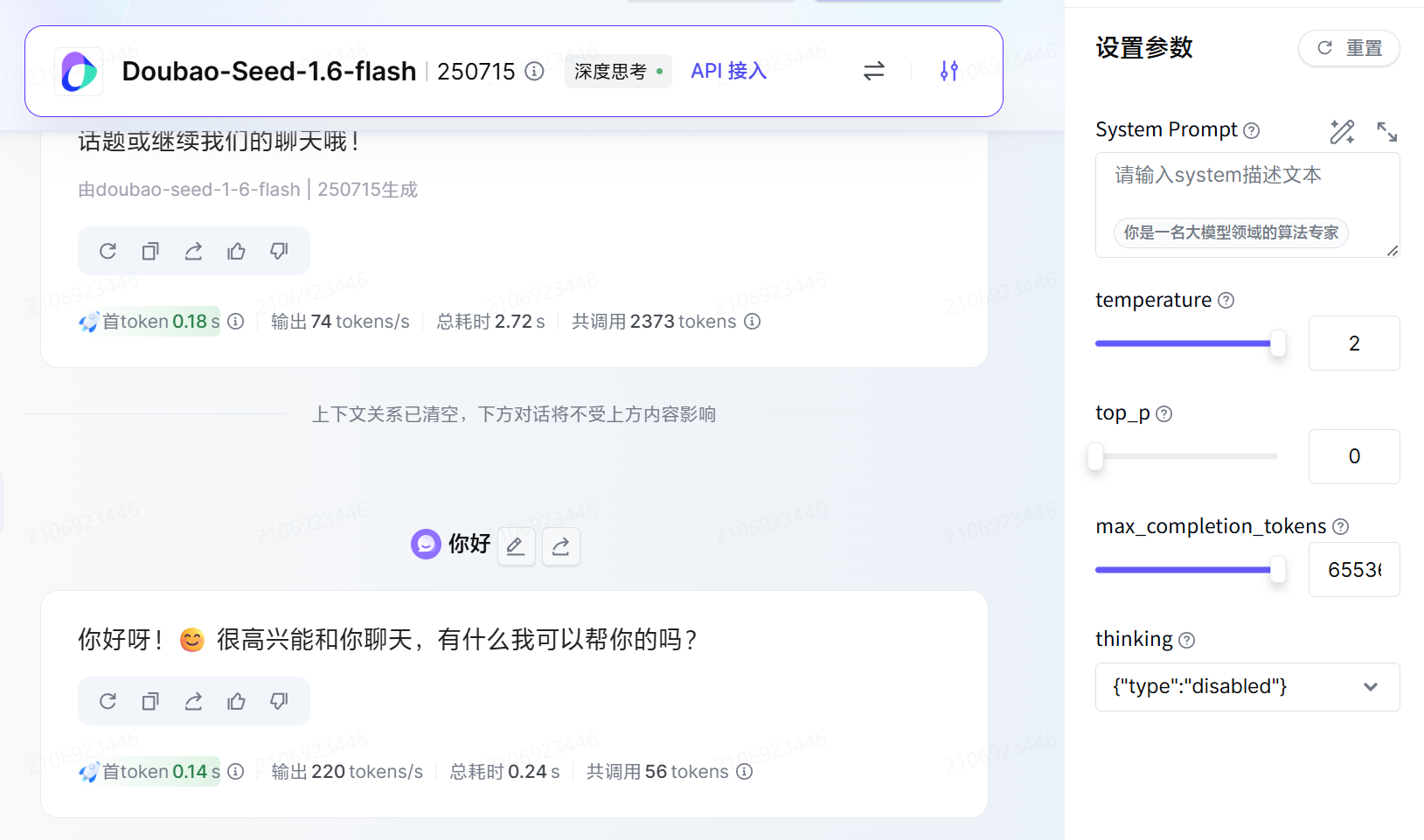Share the 你好 user message
This screenshot has height=840, width=1424.
[x=561, y=546]
